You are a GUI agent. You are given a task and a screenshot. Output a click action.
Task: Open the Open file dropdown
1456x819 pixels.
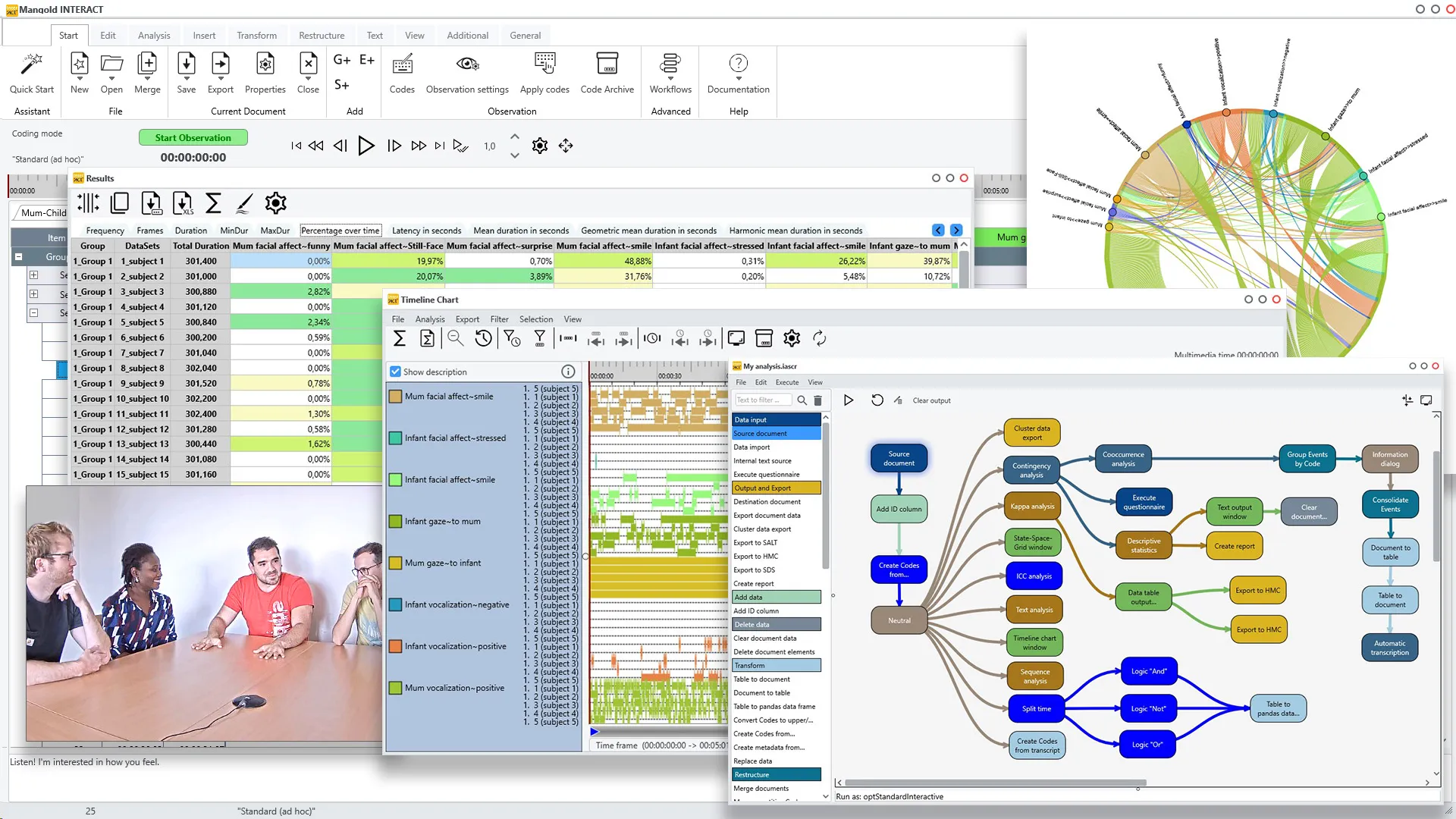click(111, 77)
